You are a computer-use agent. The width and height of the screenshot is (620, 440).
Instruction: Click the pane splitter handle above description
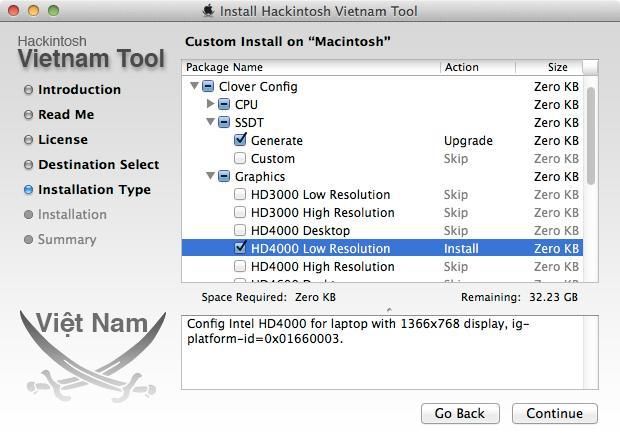[389, 310]
